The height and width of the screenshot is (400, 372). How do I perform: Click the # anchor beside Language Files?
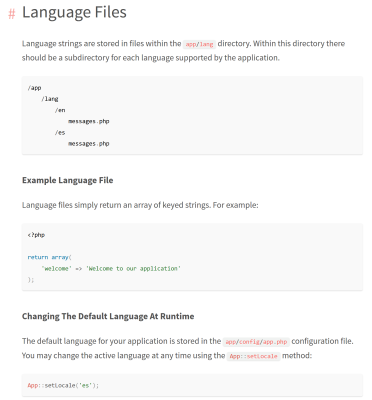pyautogui.click(x=12, y=14)
